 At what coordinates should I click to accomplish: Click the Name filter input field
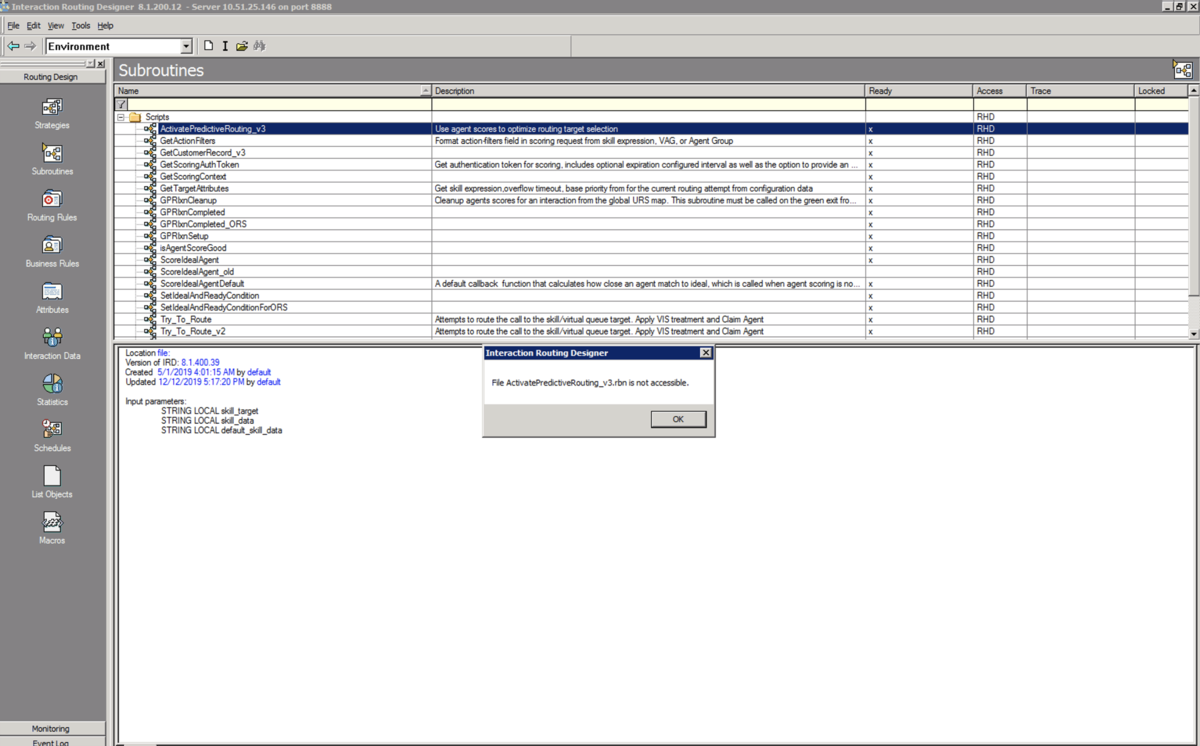[x=279, y=104]
